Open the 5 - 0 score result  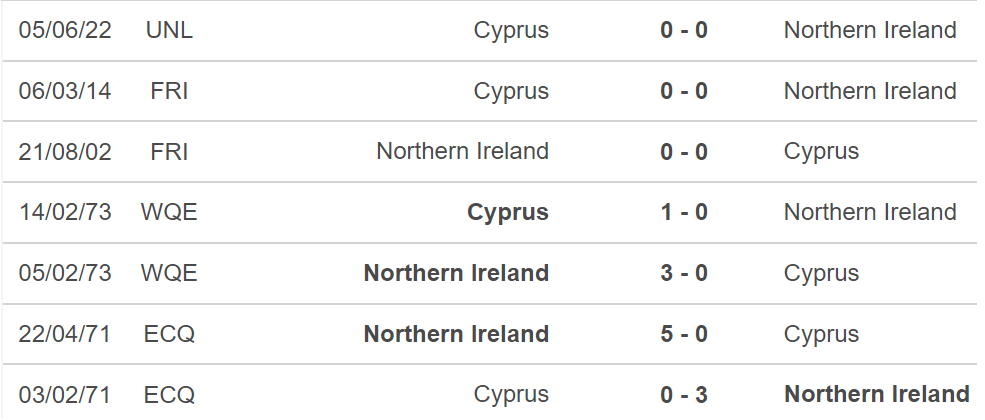coord(683,334)
